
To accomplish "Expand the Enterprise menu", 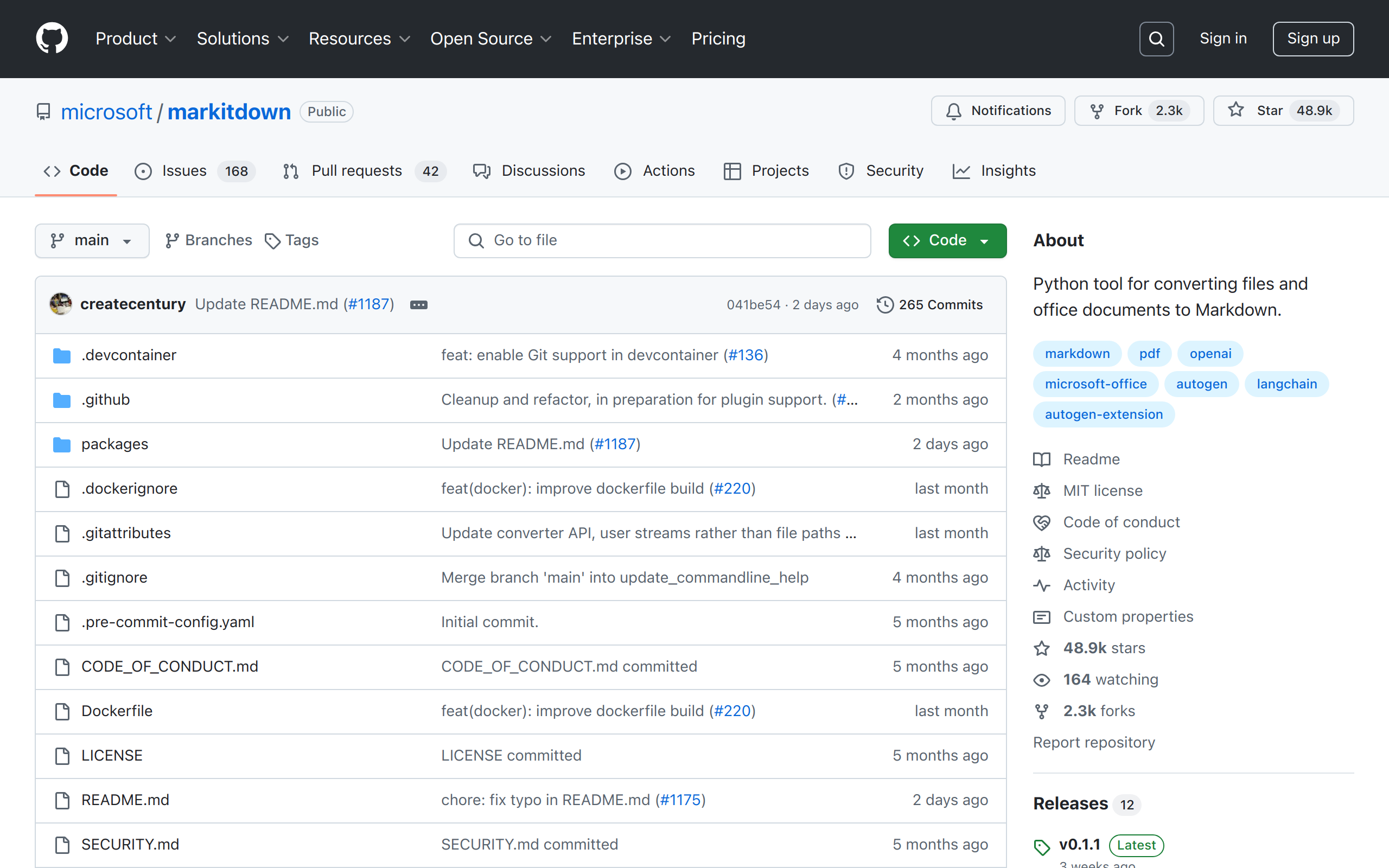I will pyautogui.click(x=622, y=39).
